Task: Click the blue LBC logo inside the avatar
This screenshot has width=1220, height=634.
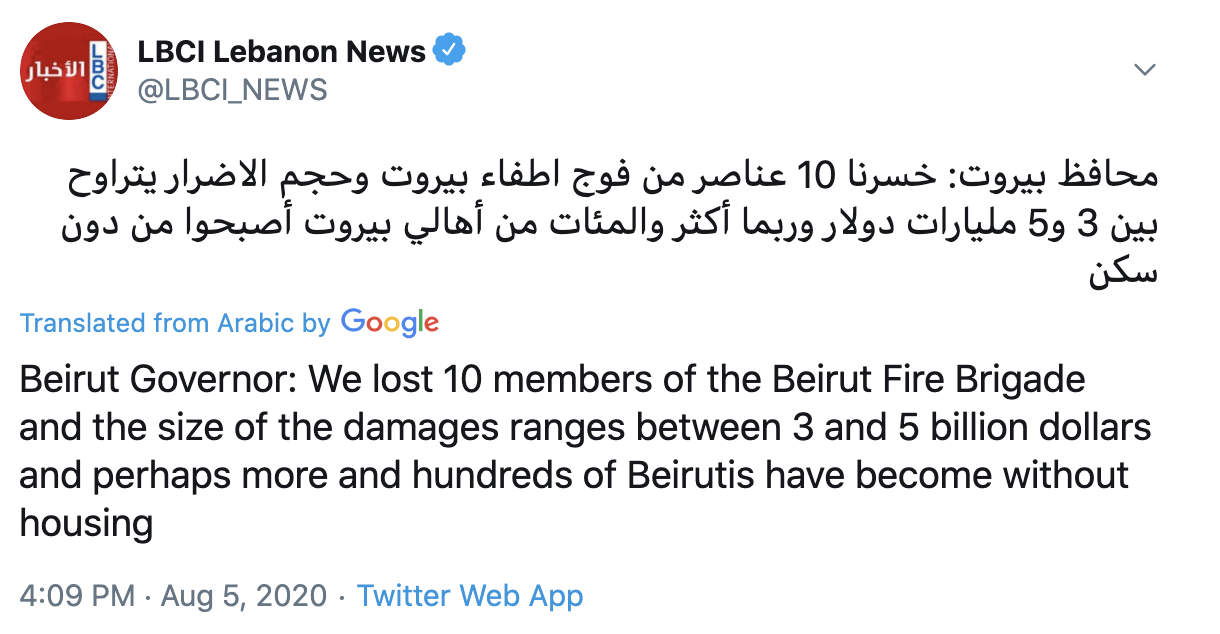Action: [98, 72]
